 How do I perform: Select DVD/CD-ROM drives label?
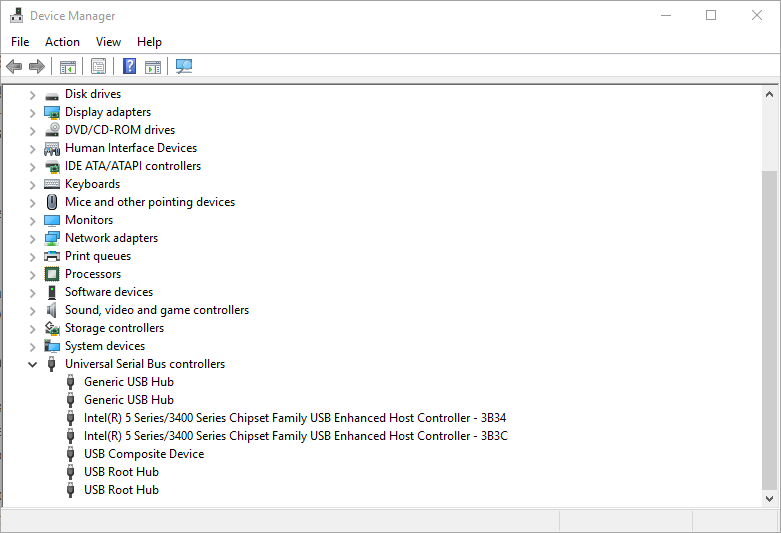click(120, 130)
